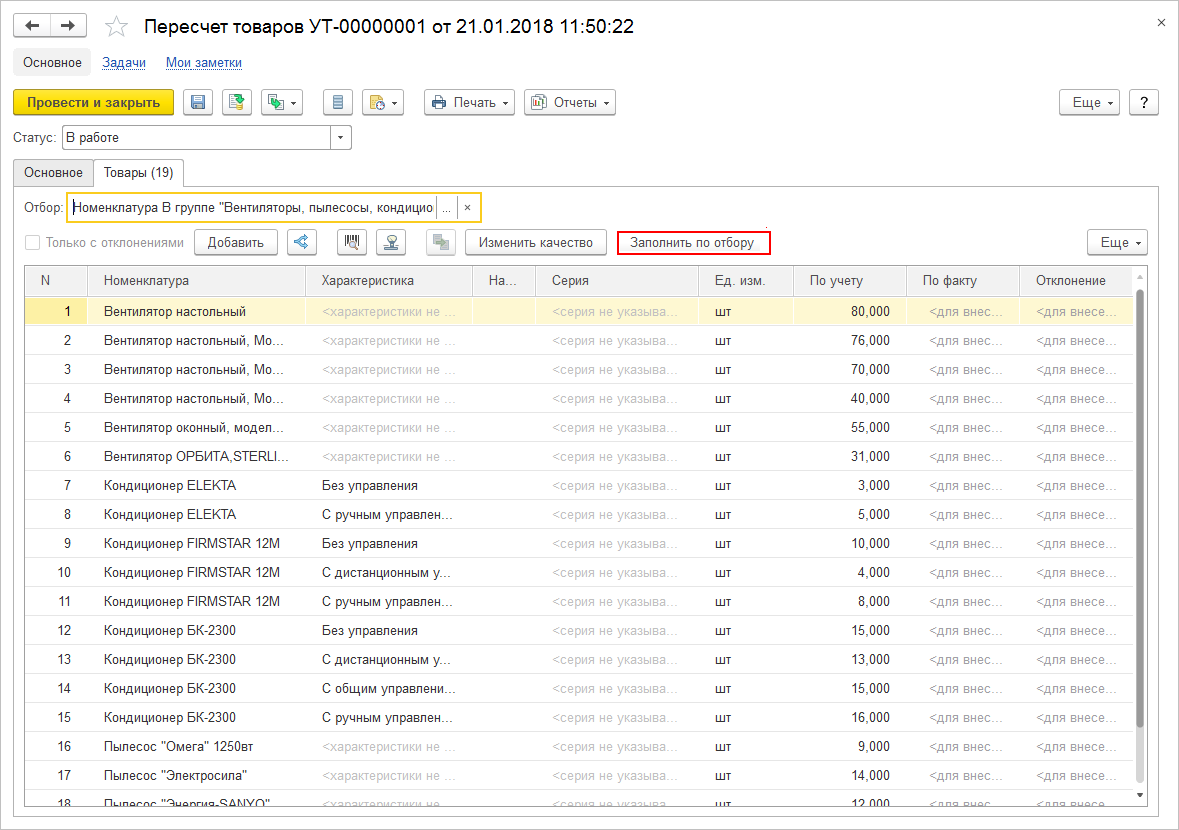Save document with the floppy disk icon
Screen dimensions: 1179x830
[x=198, y=102]
